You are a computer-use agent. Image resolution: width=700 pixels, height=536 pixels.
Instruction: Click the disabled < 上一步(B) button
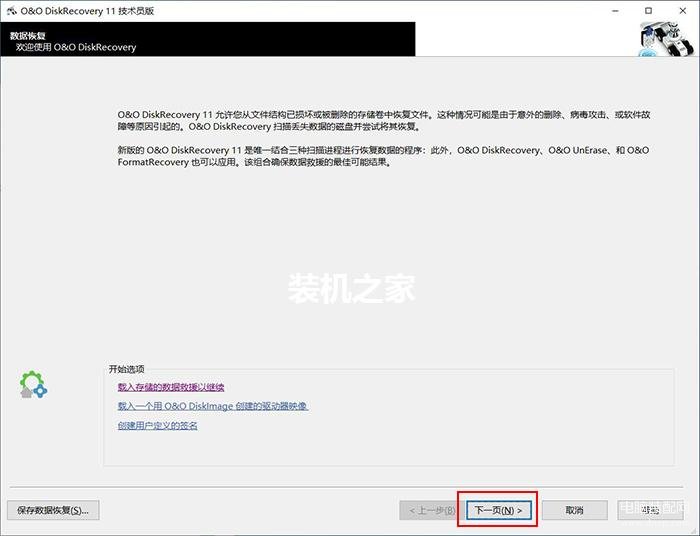[x=431, y=510]
